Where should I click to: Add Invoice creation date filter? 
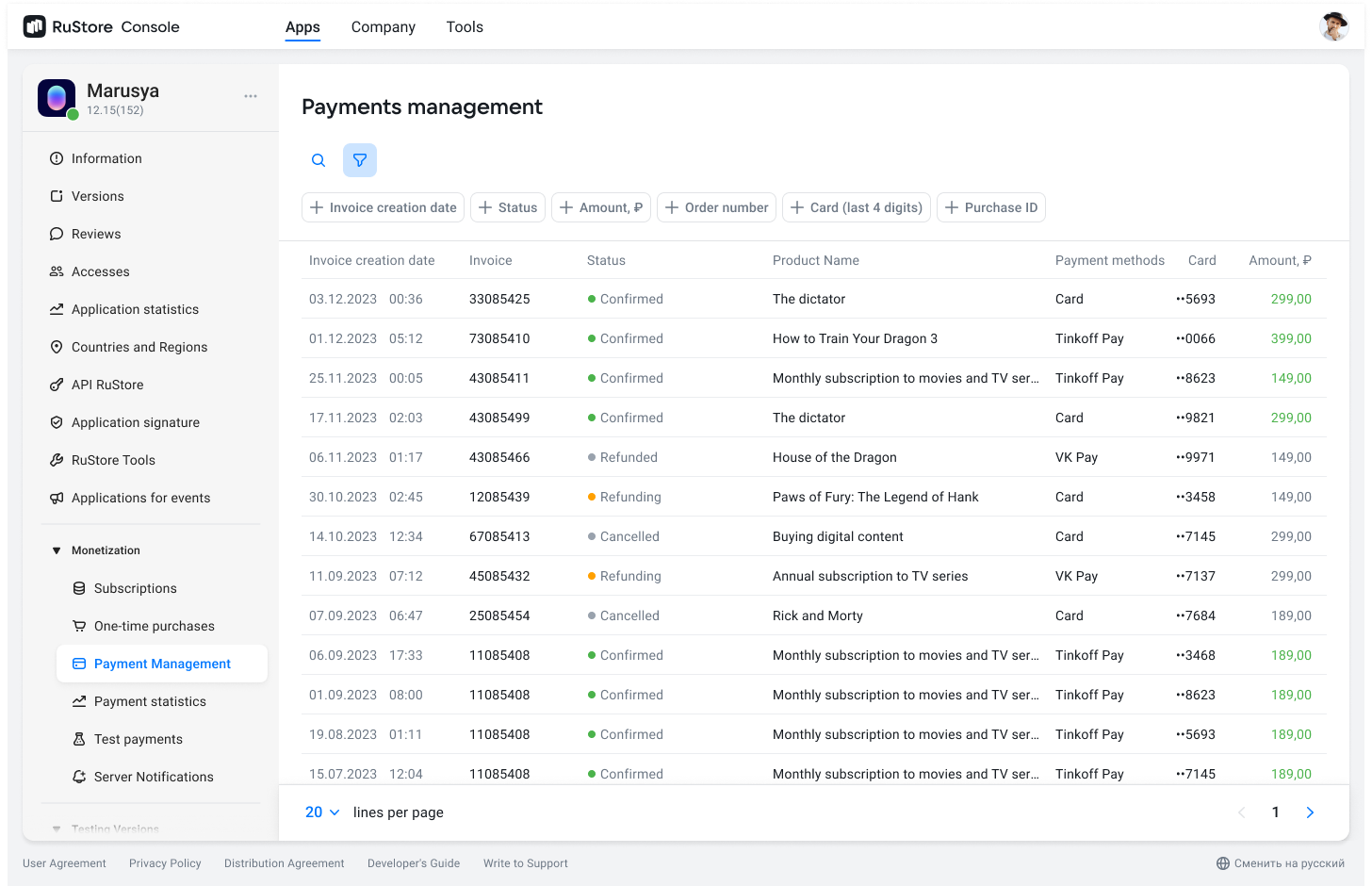(x=383, y=207)
